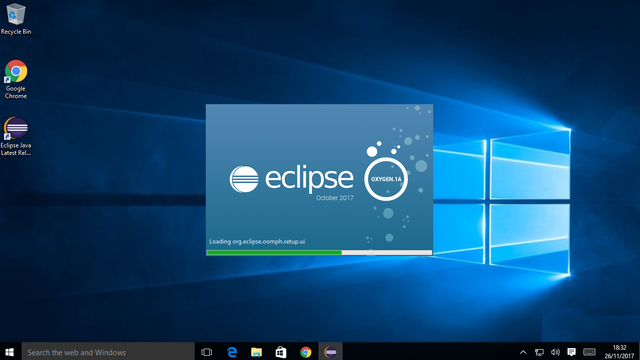Click the Loading org.eclipse.oomph.setup.ui text
This screenshot has height=360, width=640.
point(257,242)
